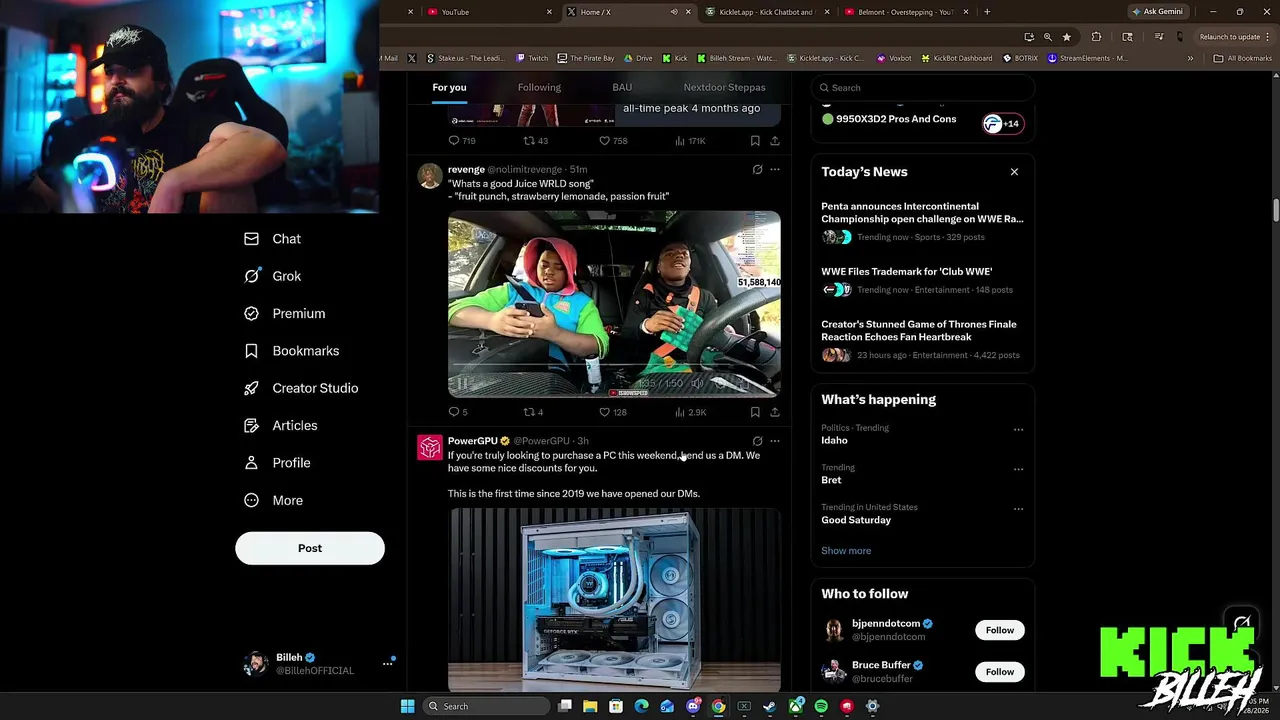Open the All Bookmarks folder
This screenshot has height=720, width=1280.
1242,58
